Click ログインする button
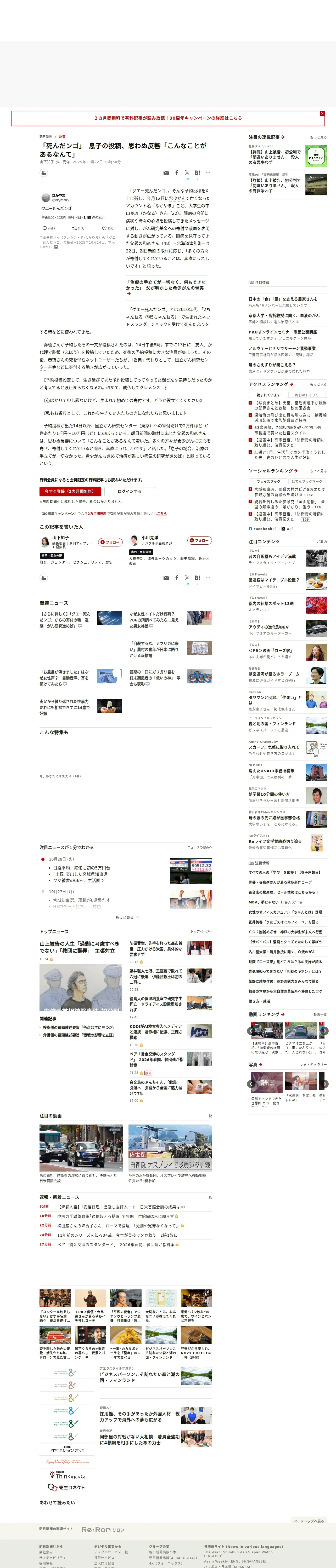The image size is (336, 1568). (x=129, y=491)
